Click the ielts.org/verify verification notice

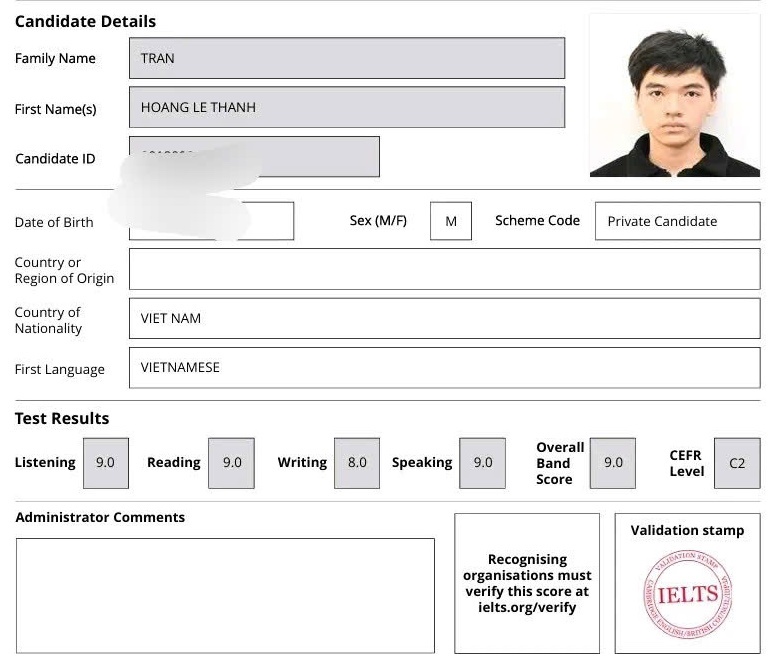(527, 583)
